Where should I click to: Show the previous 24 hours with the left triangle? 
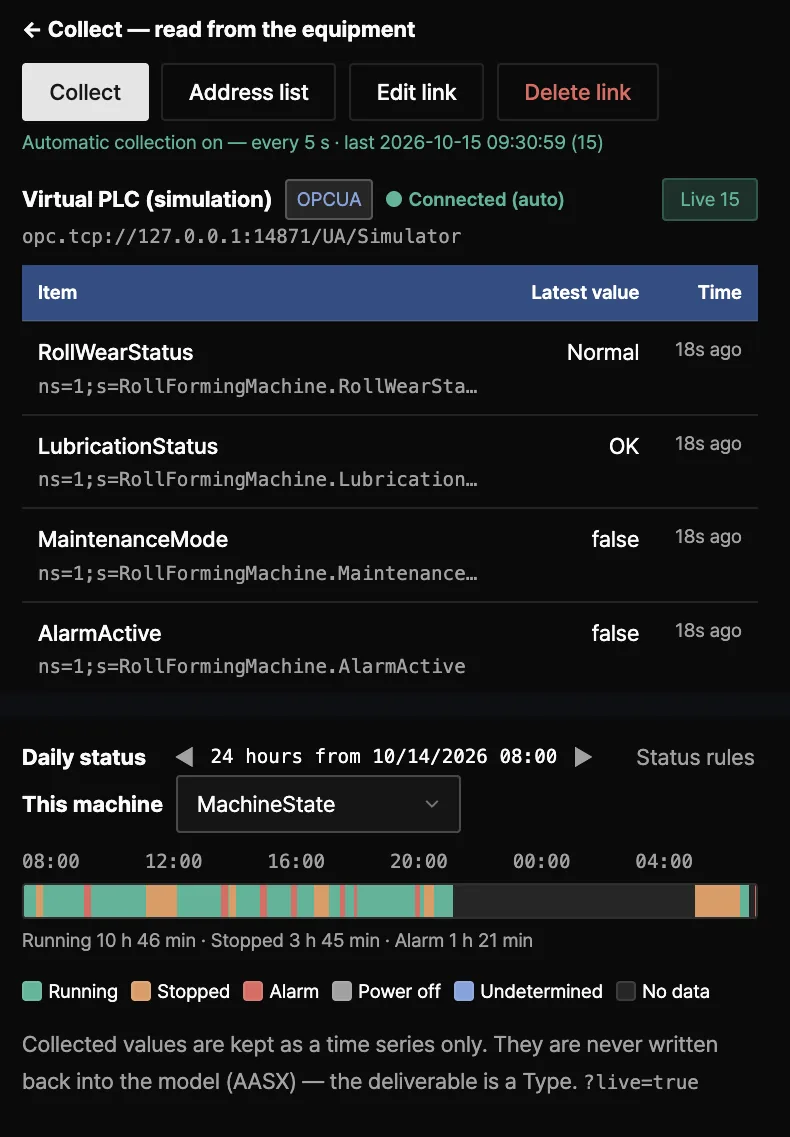[x=185, y=757]
